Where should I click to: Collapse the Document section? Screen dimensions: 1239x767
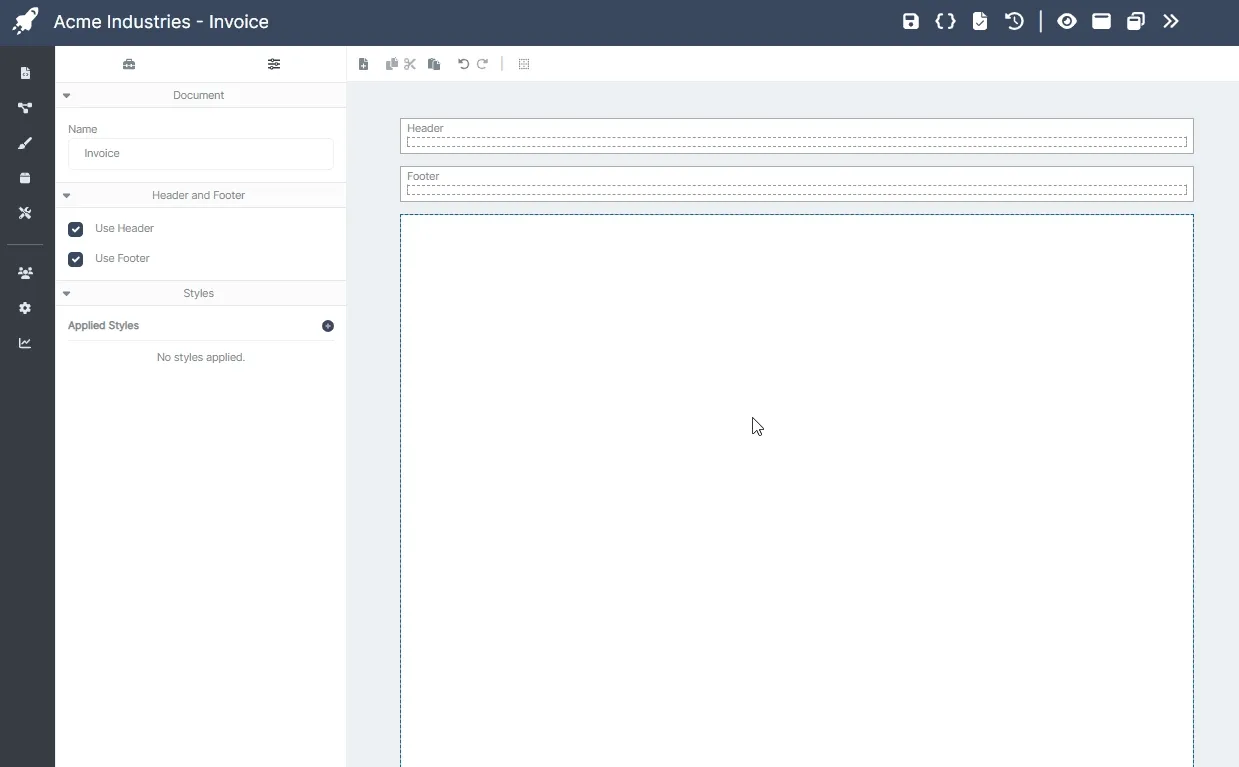coord(66,95)
